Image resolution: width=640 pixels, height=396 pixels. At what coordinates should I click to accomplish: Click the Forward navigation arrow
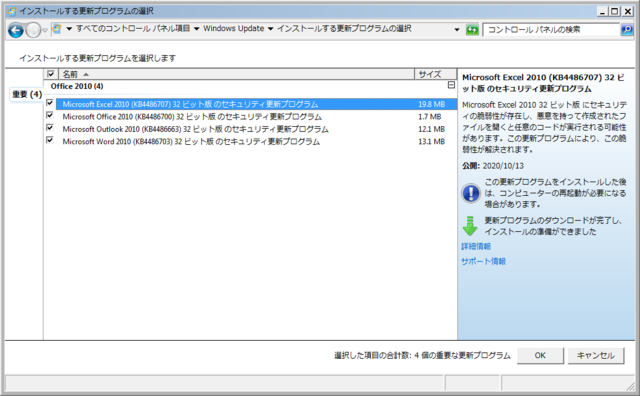33,30
